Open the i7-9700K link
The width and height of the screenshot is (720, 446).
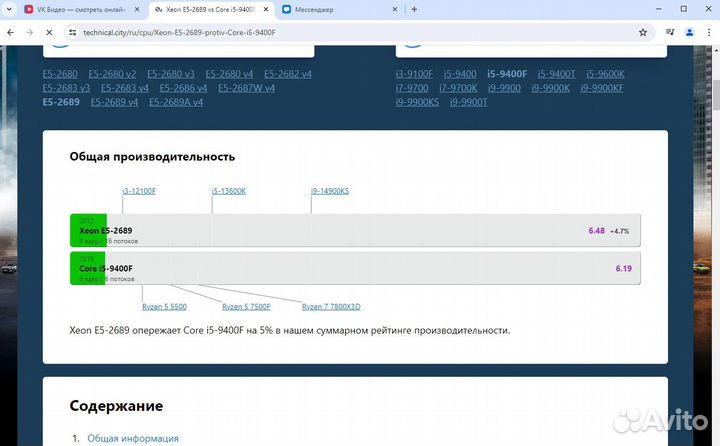tap(458, 88)
